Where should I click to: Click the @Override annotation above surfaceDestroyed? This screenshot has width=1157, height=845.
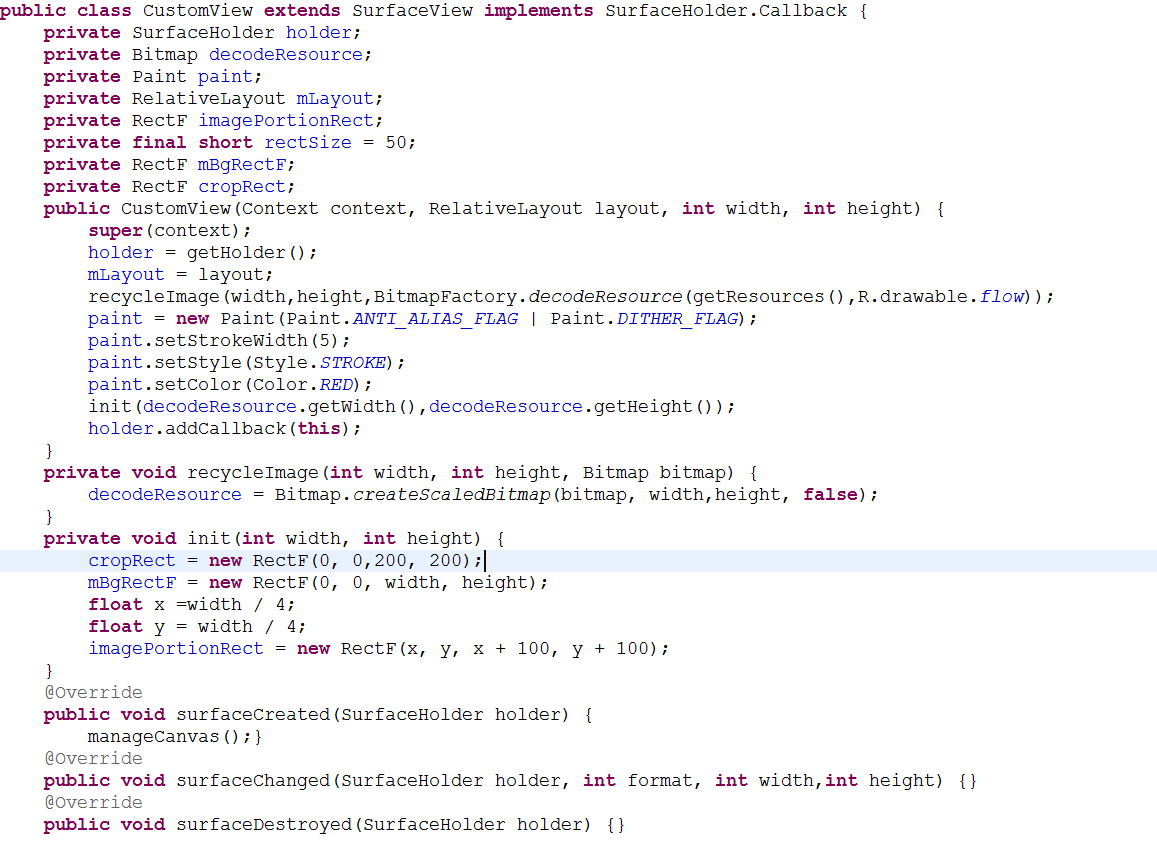tap(93, 803)
